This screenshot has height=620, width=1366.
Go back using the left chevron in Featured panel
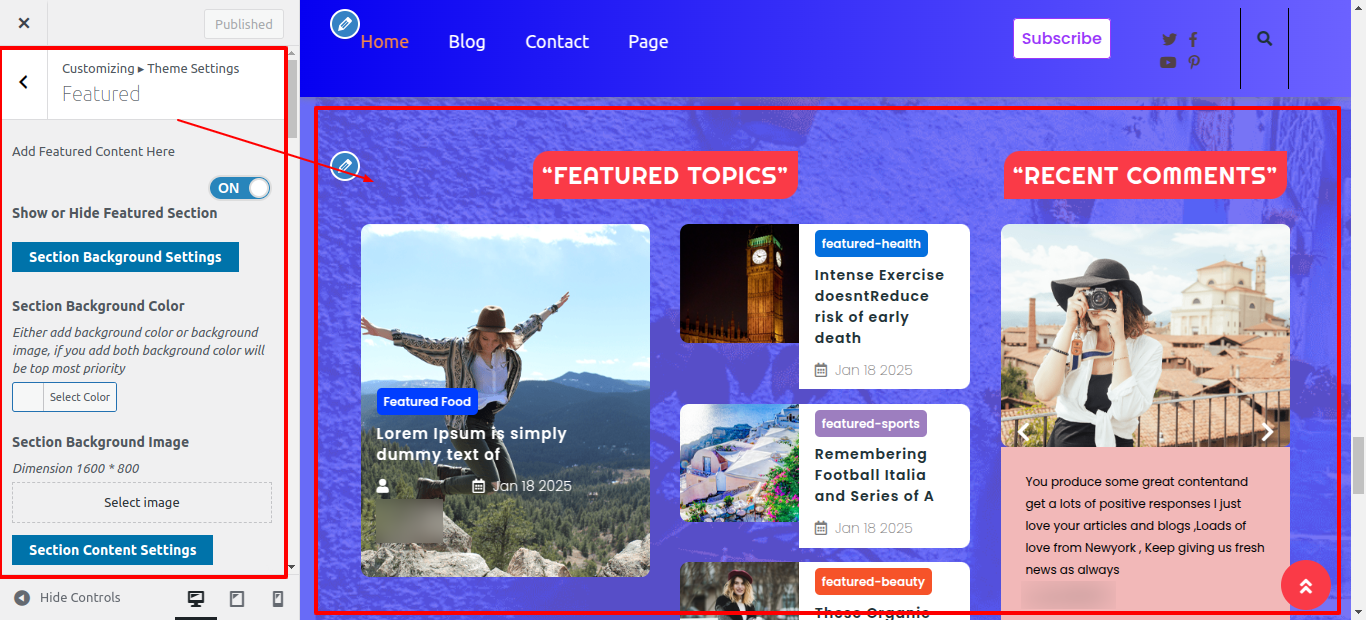(x=24, y=82)
